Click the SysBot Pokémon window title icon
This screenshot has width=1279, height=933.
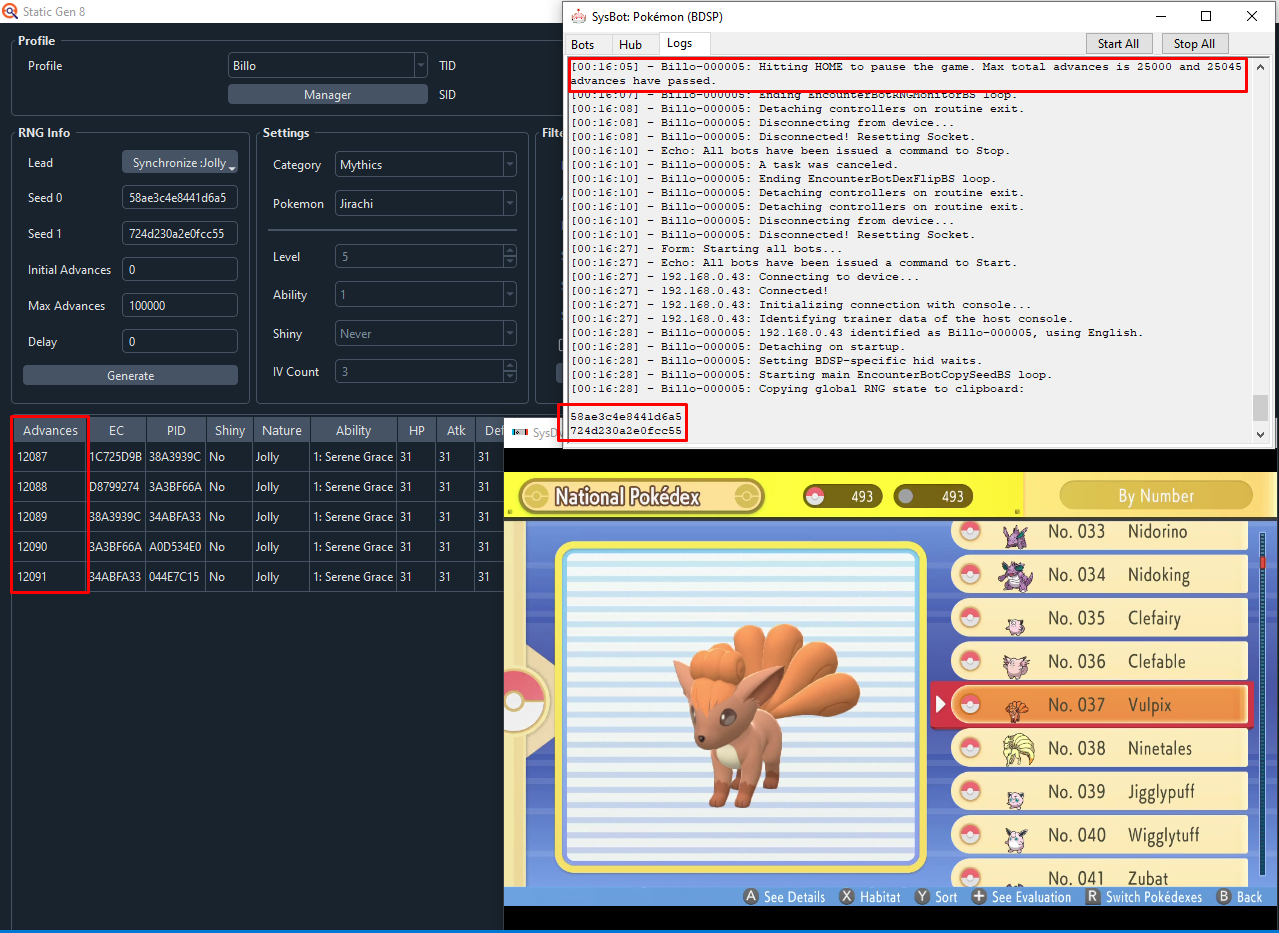[x=578, y=16]
